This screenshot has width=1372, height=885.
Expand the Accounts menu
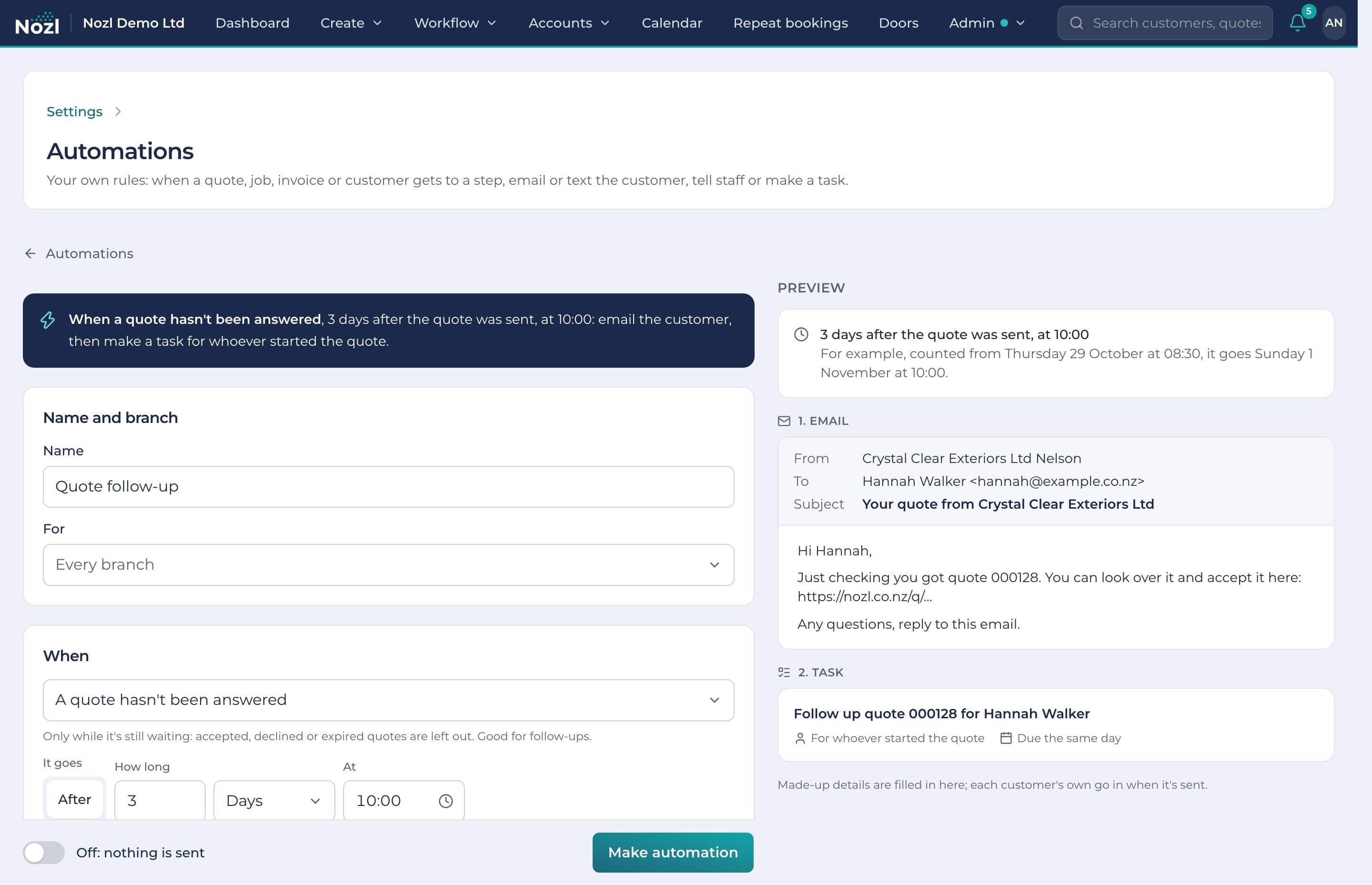pos(568,23)
